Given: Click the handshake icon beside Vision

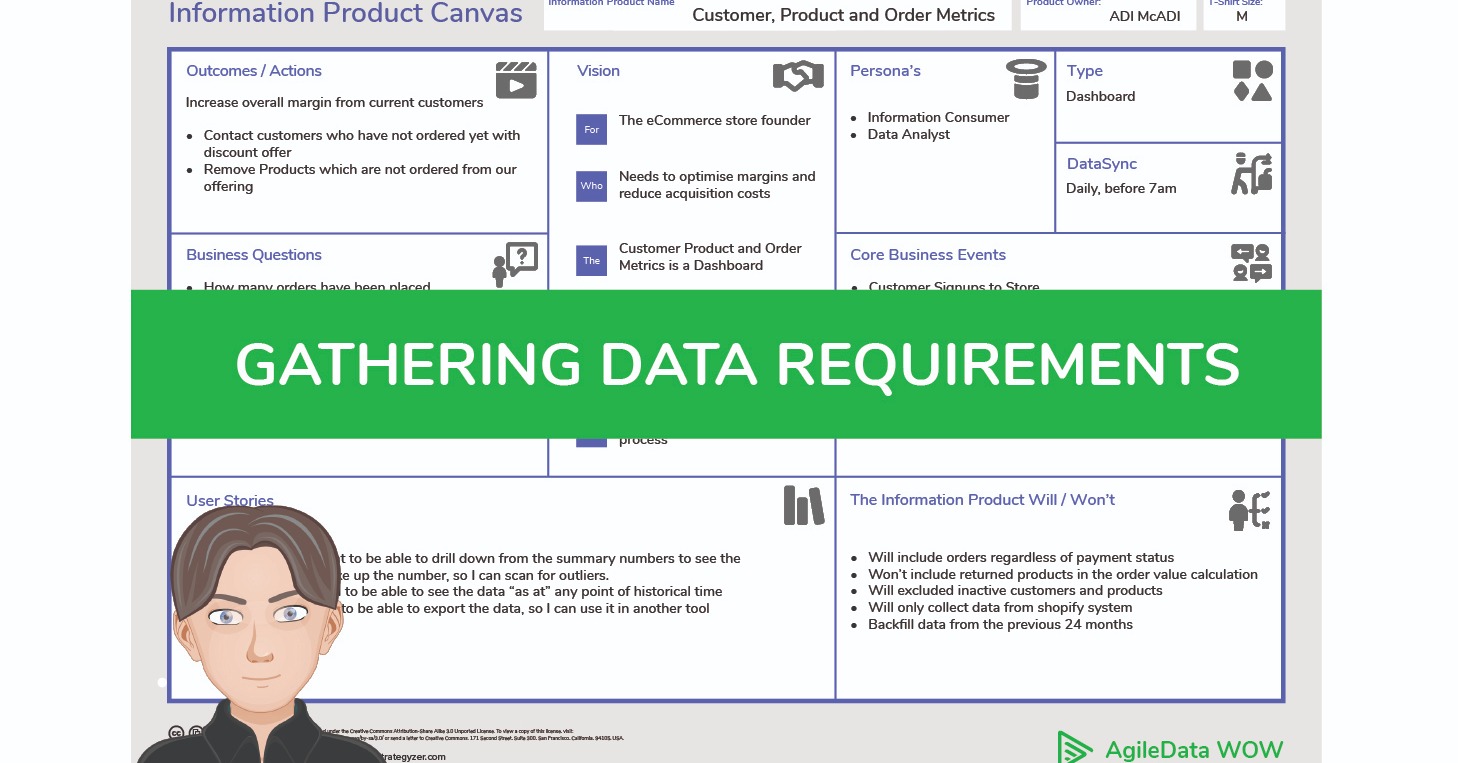Looking at the screenshot, I should (799, 77).
